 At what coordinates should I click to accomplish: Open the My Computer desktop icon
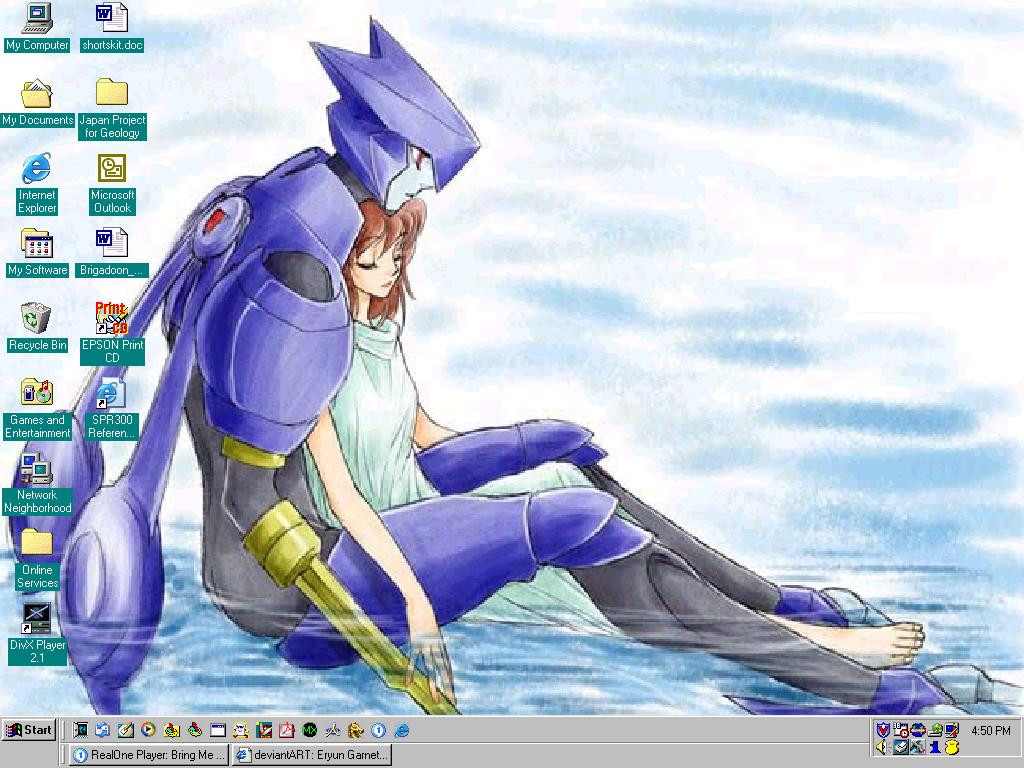[x=37, y=27]
